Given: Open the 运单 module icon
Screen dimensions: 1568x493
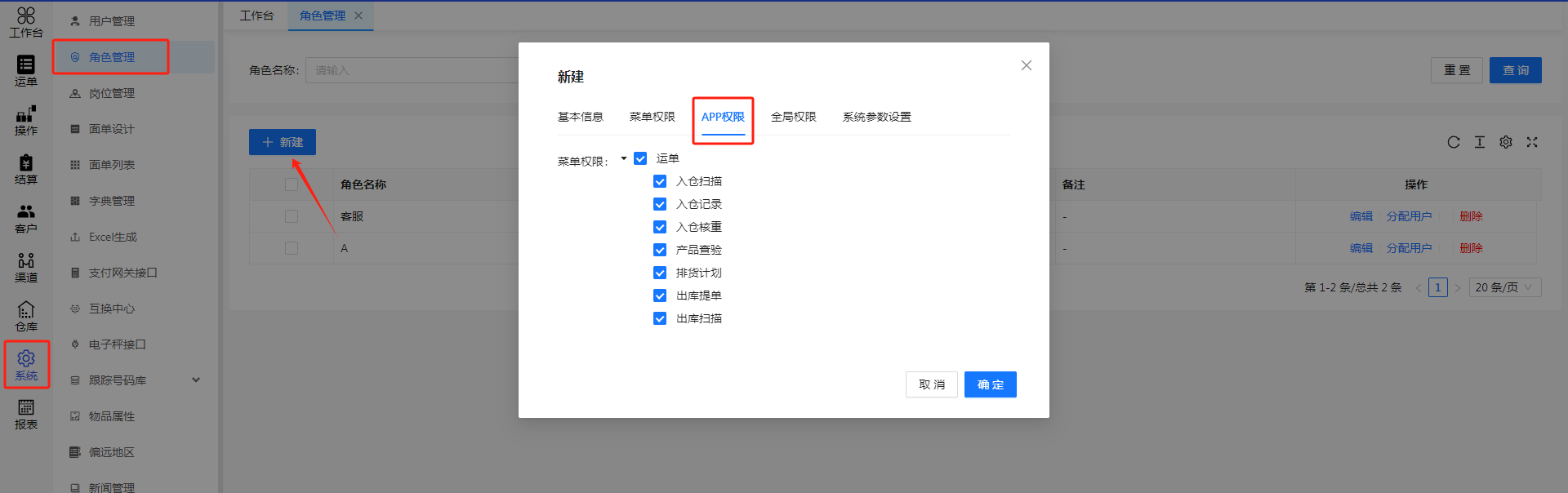Looking at the screenshot, I should (26, 71).
